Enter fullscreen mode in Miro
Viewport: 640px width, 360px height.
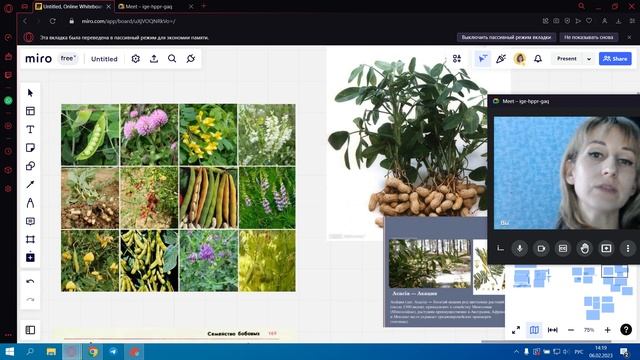(516, 330)
